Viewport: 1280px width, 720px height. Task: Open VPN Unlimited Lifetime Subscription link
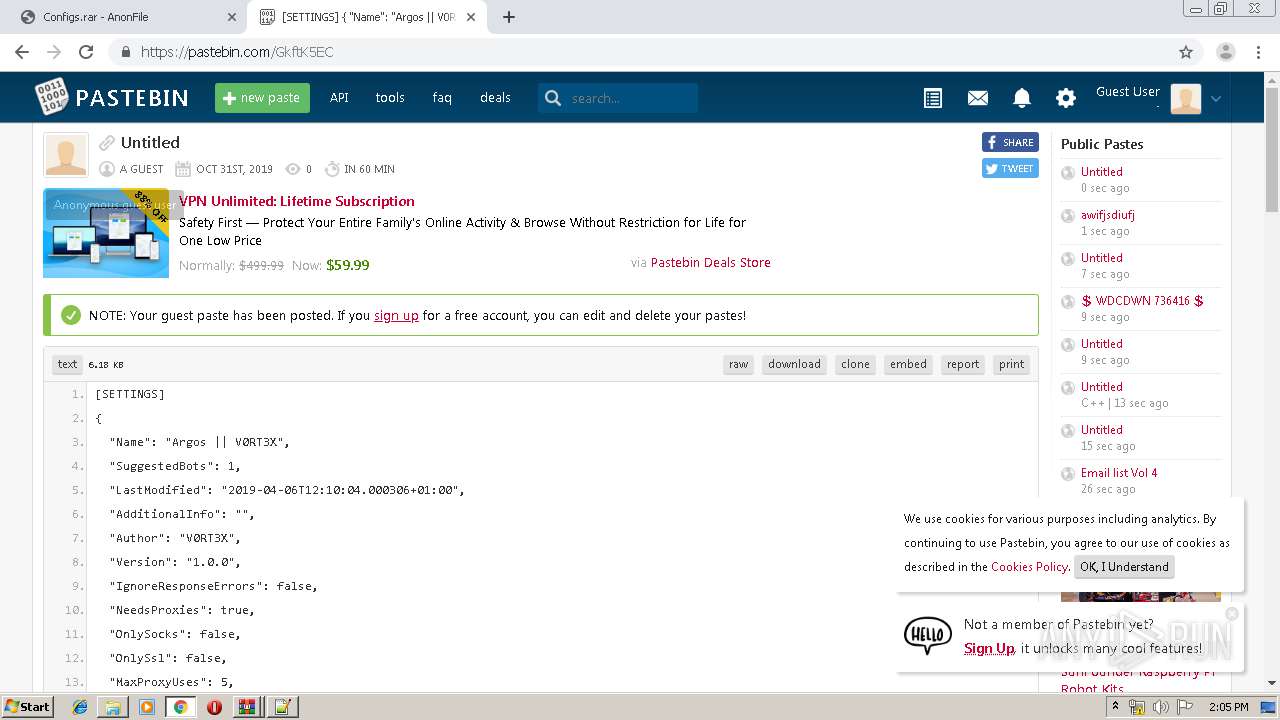click(x=296, y=201)
